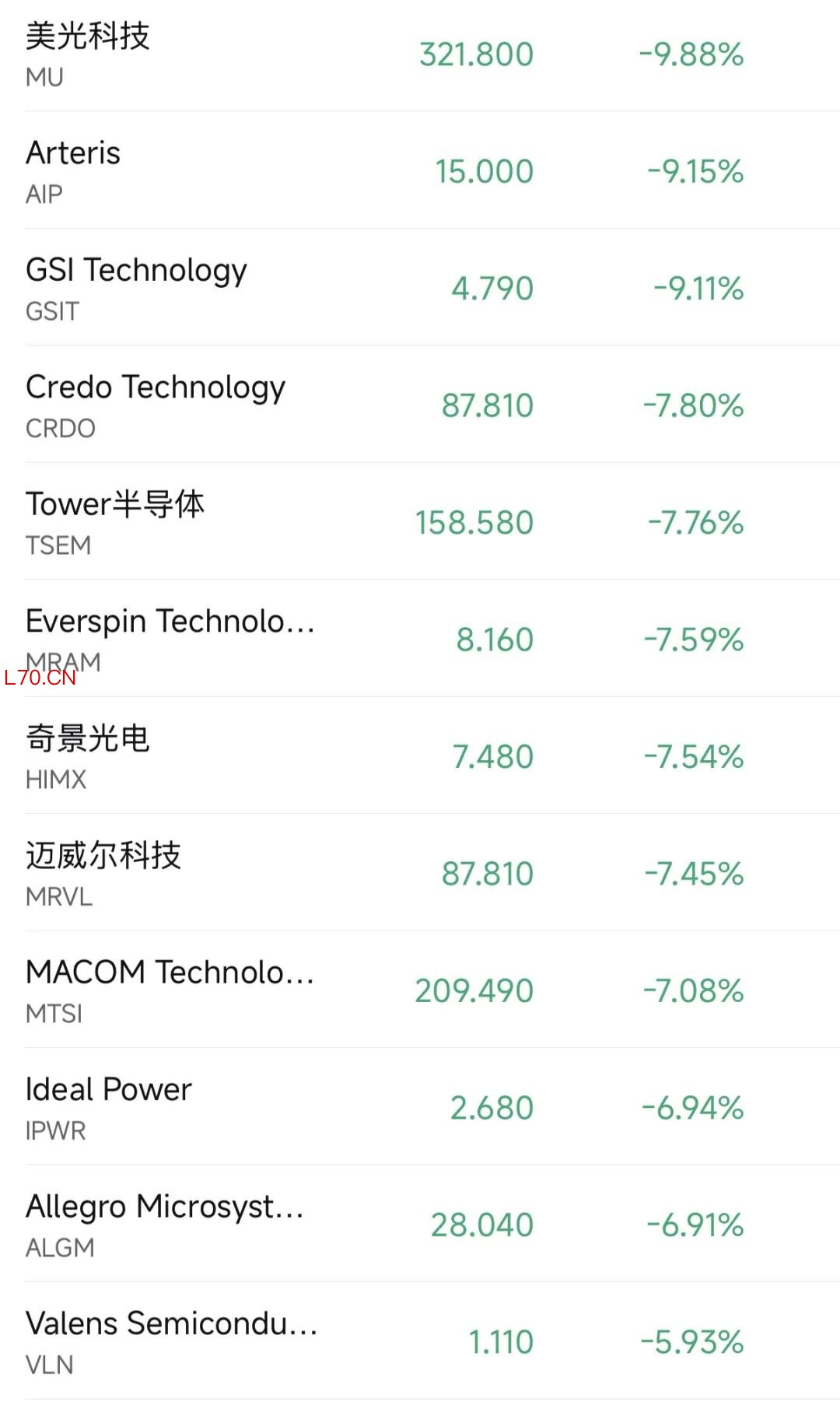The image size is (840, 1402).
Task: Open Valens Semiconductor stock details
Action: tap(171, 1323)
